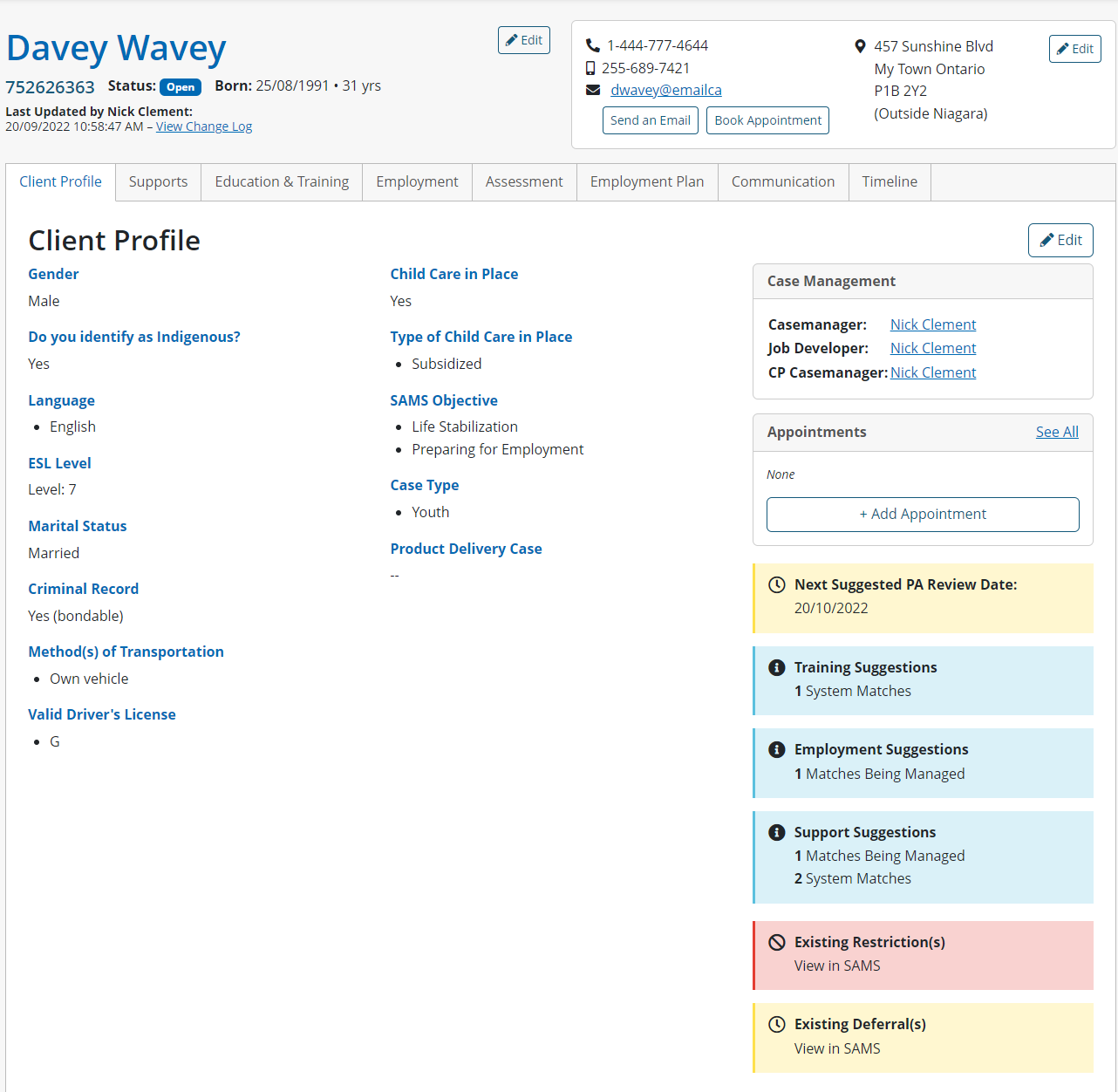Screen dimensions: 1118x1092
Task: Click the clock icon on Existing Deferral(s)
Action: click(x=776, y=1024)
